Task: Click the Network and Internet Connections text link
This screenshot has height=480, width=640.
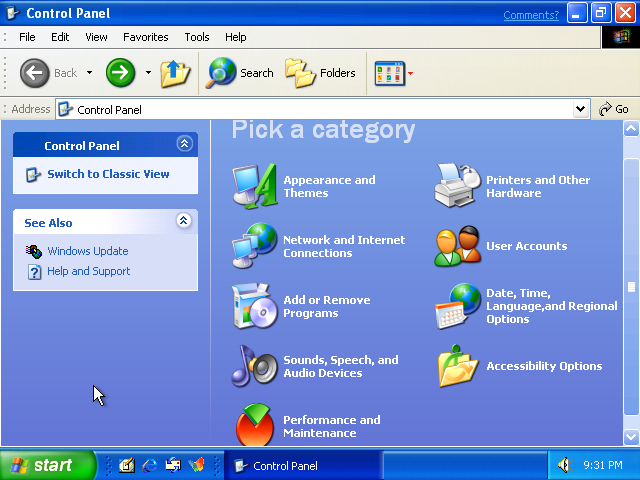Action: (344, 247)
